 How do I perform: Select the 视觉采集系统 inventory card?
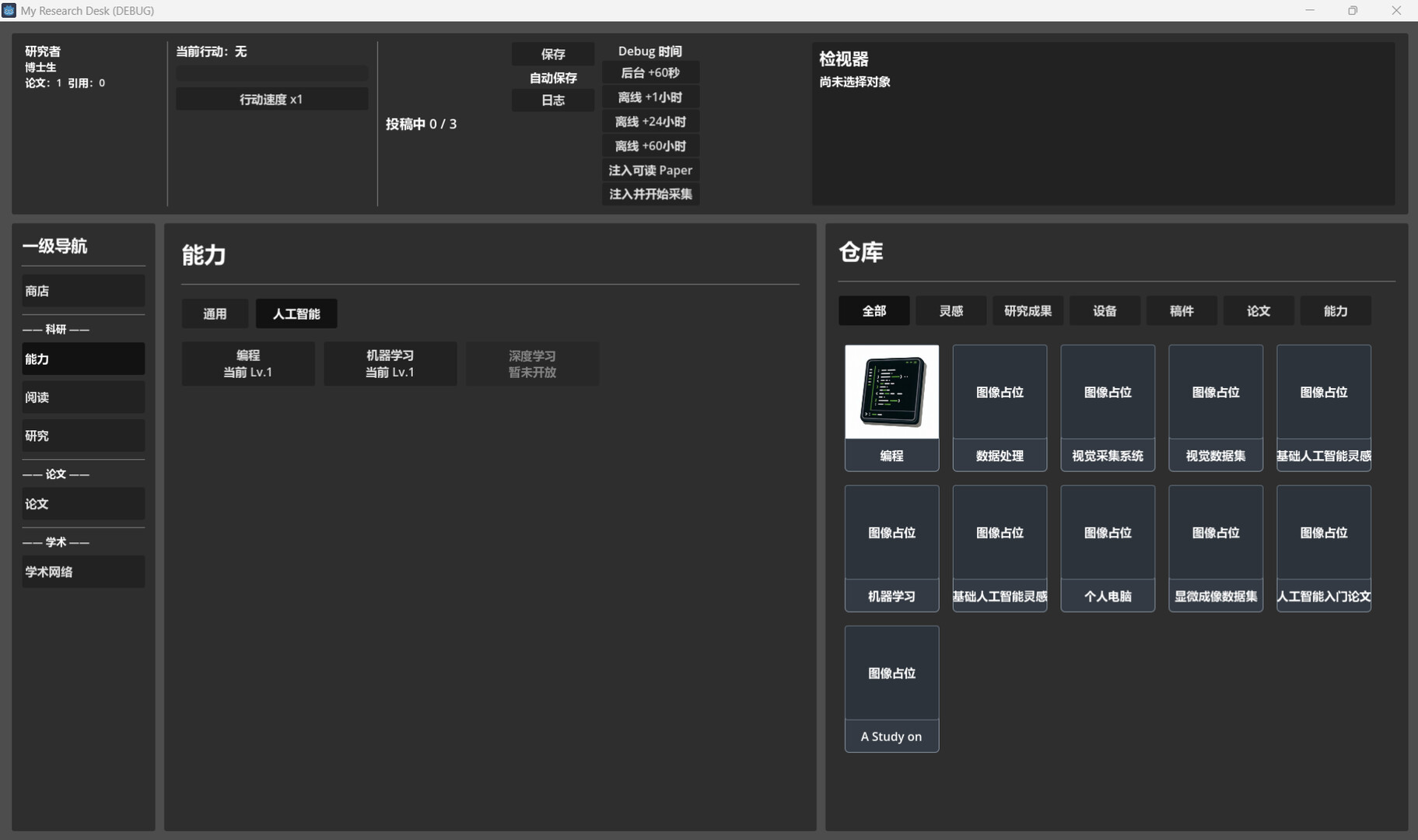pyautogui.click(x=1108, y=408)
